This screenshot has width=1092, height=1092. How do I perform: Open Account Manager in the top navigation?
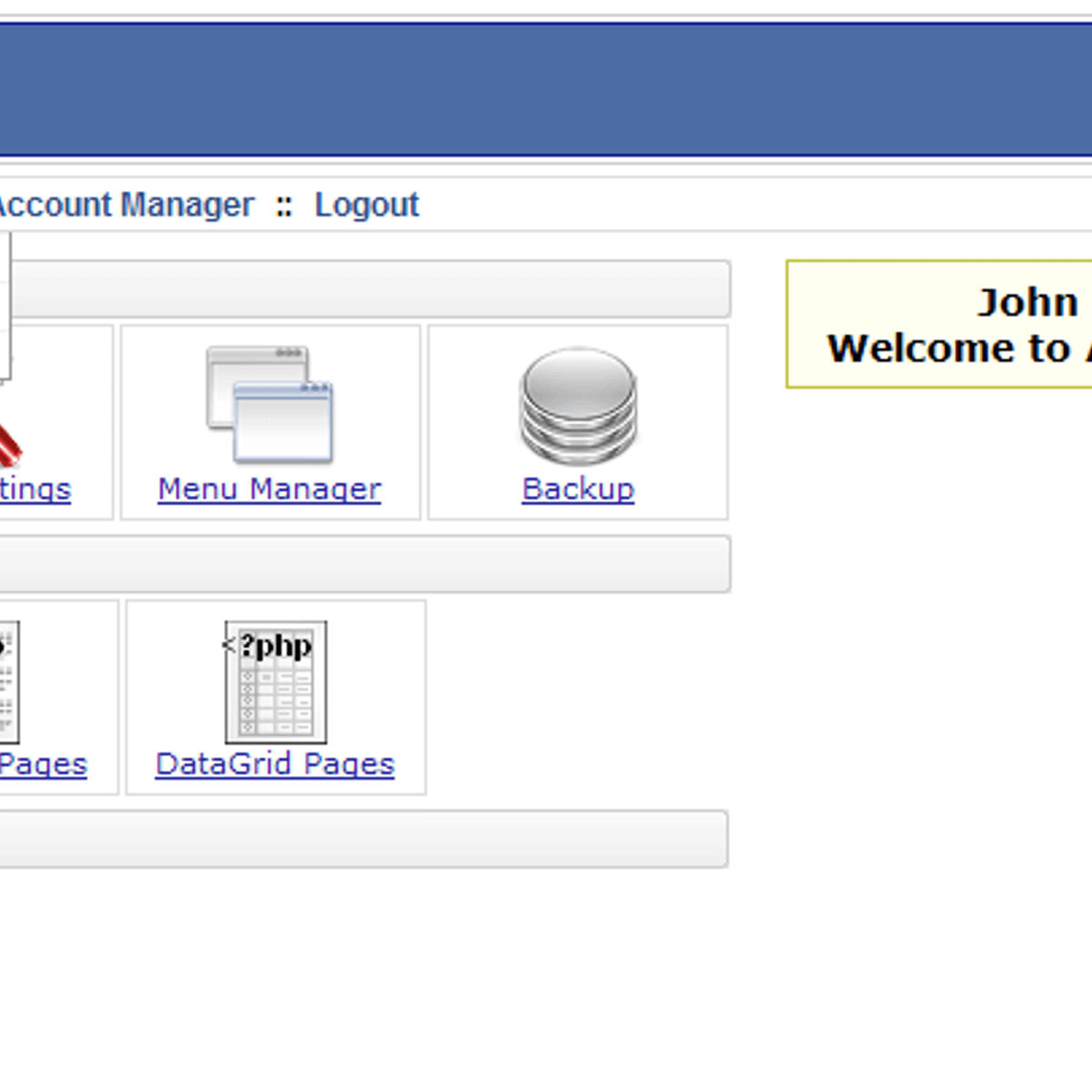126,206
